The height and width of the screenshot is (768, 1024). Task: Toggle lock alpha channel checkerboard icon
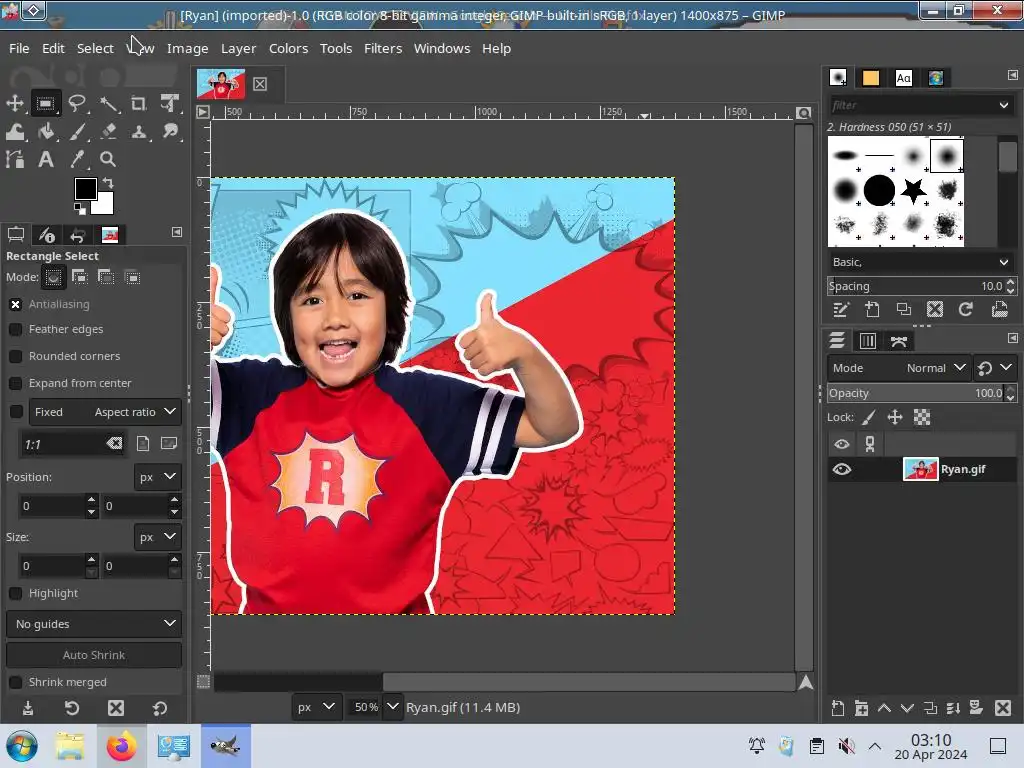(x=922, y=417)
